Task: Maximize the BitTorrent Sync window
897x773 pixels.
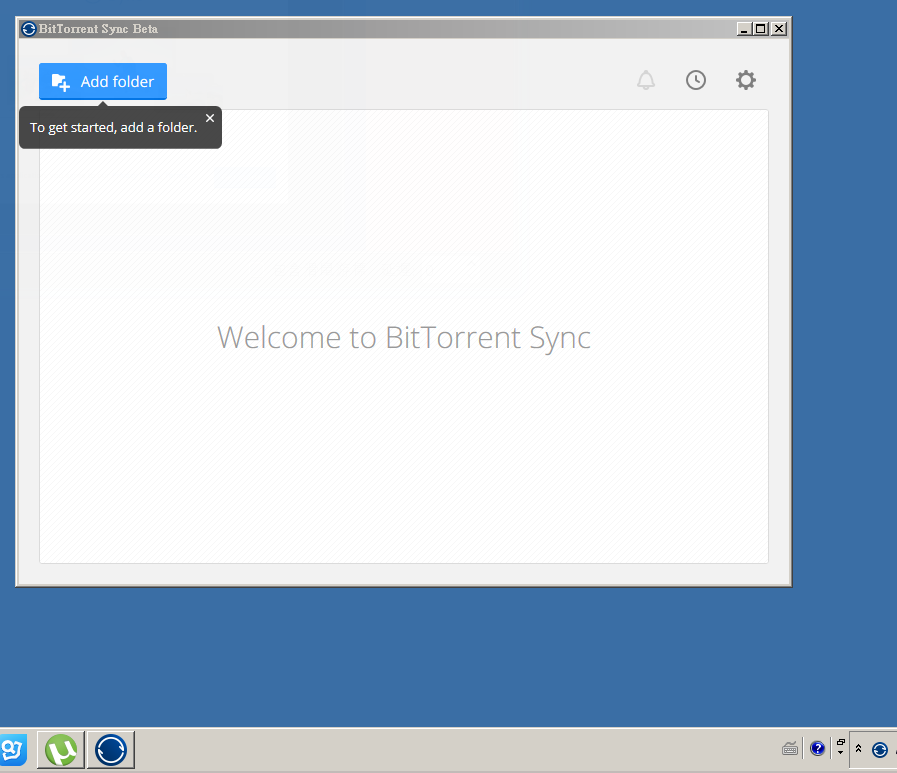Action: point(761,29)
